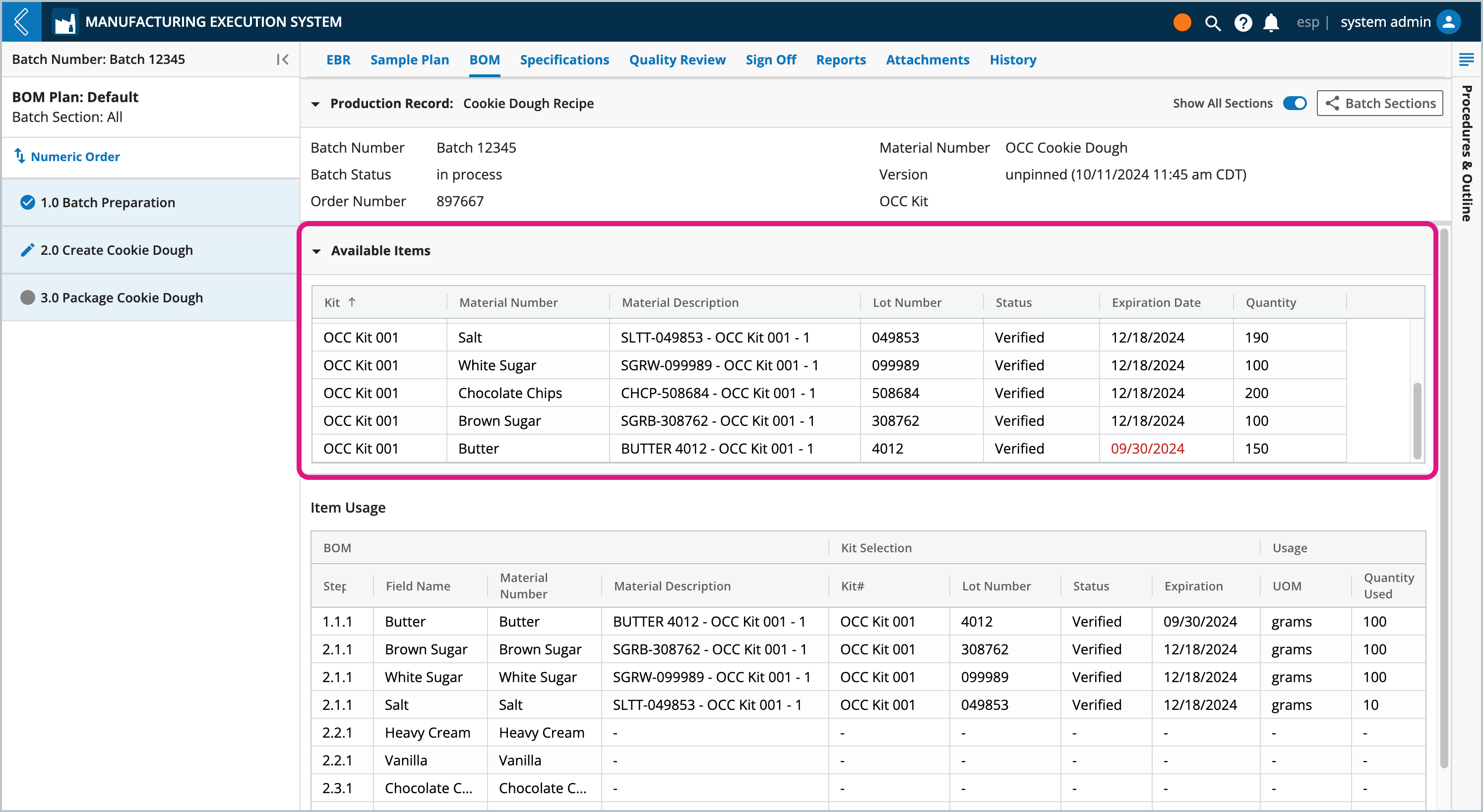Image resolution: width=1483 pixels, height=812 pixels.
Task: Open the History tab
Action: (1013, 59)
